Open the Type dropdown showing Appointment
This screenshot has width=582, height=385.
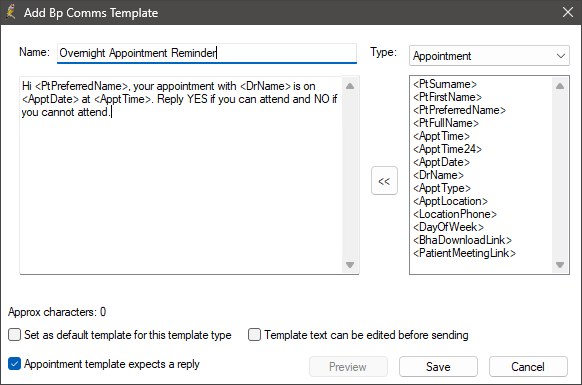point(489,56)
